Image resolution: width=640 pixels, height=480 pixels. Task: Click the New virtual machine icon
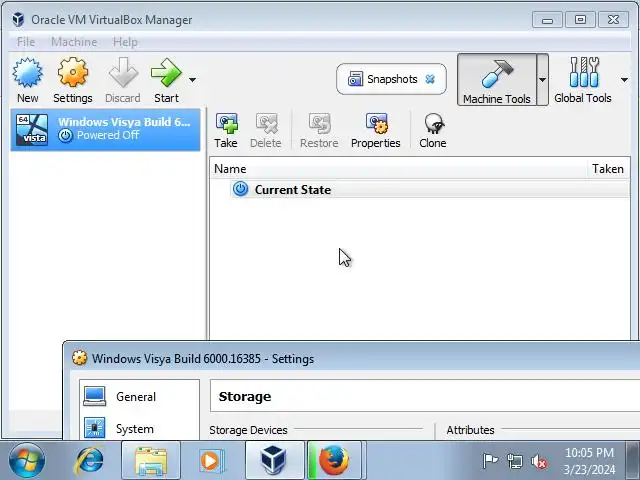27,73
